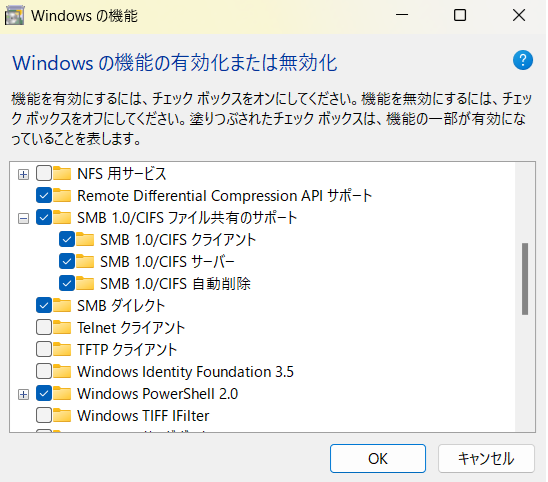Click the feature list vertical scrollbar thumb
Viewport: 548px width, 482px height.
point(525,279)
